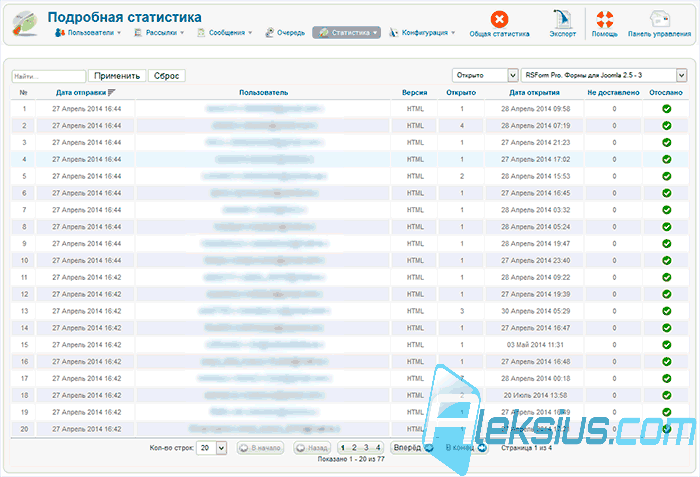The image size is (700, 477).
Task: Open the Сообщения menu
Action: (225, 33)
